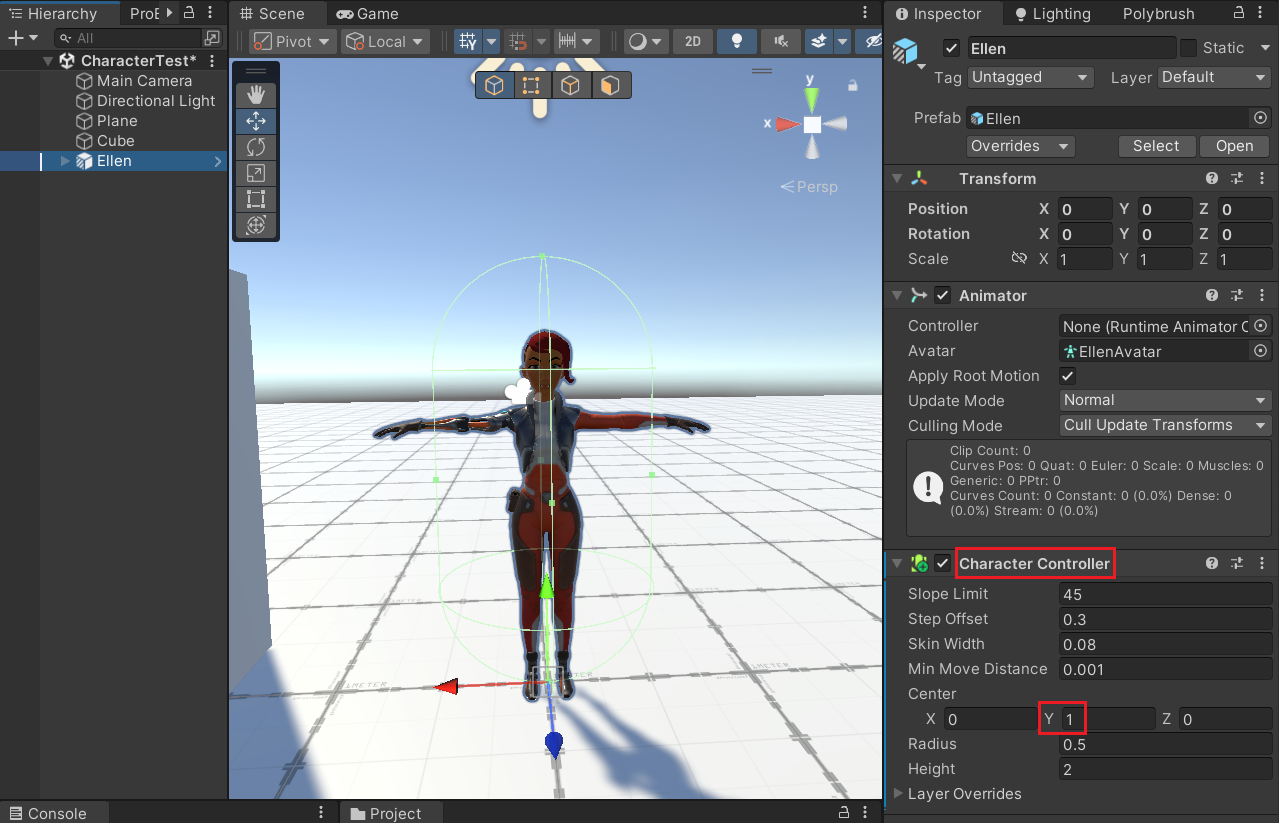Select the Rotate tool
1279x823 pixels.
coord(255,147)
